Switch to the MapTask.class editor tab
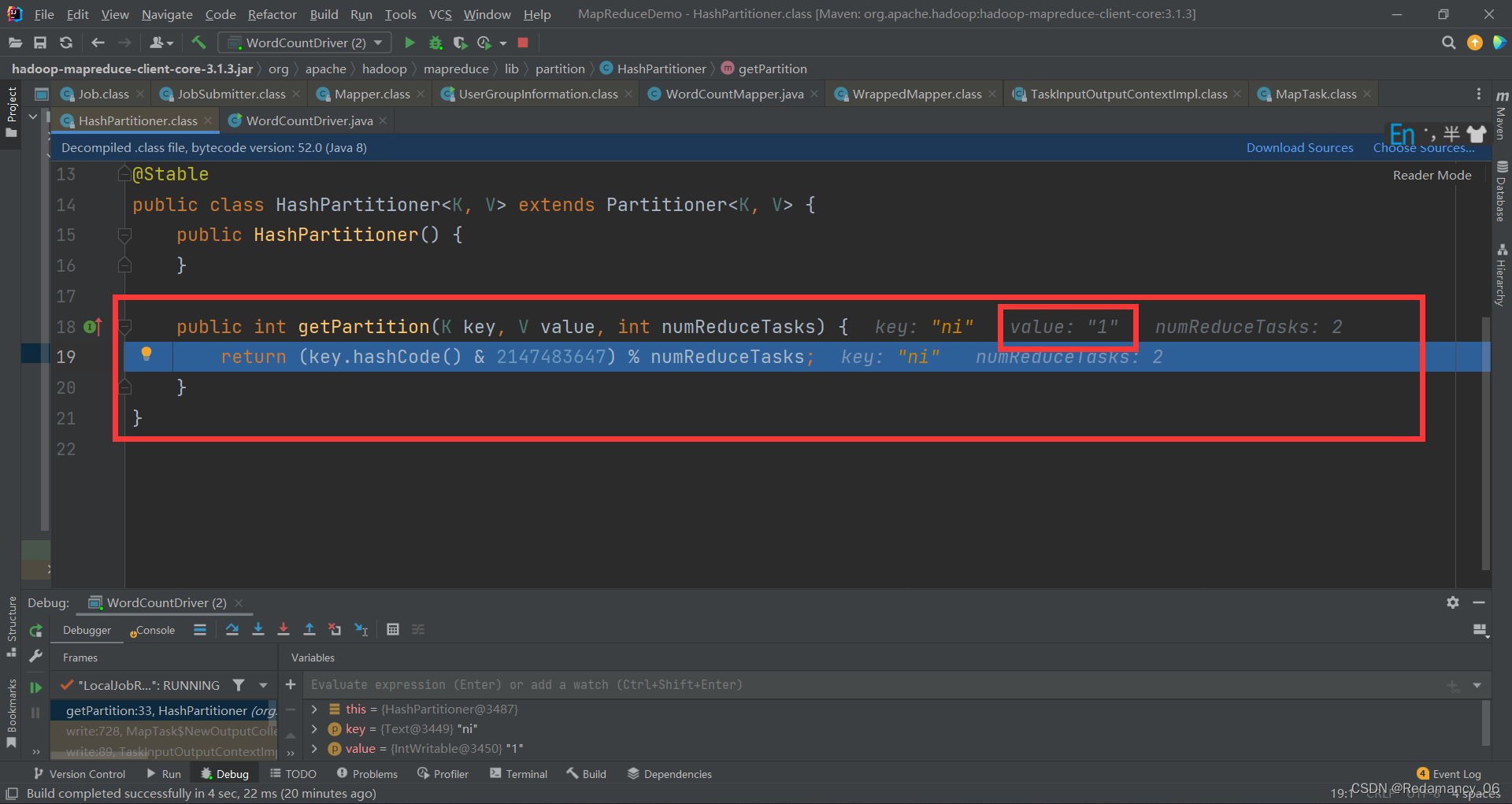 point(1315,94)
